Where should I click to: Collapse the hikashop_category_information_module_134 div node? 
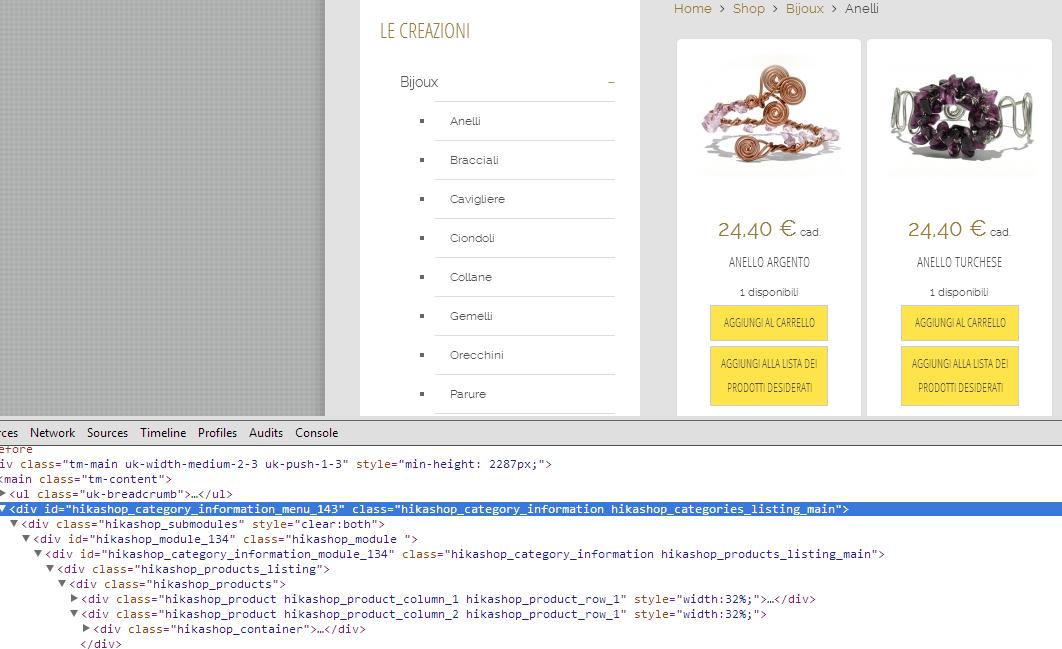point(38,553)
